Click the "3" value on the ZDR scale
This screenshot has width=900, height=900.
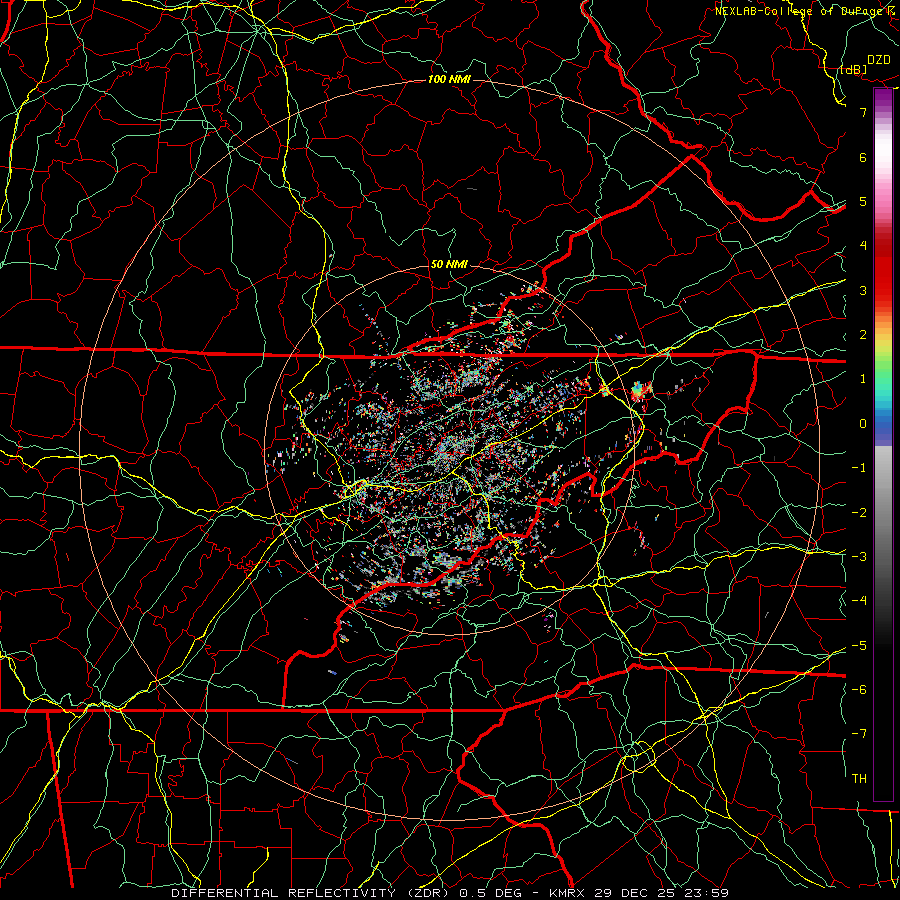(863, 290)
